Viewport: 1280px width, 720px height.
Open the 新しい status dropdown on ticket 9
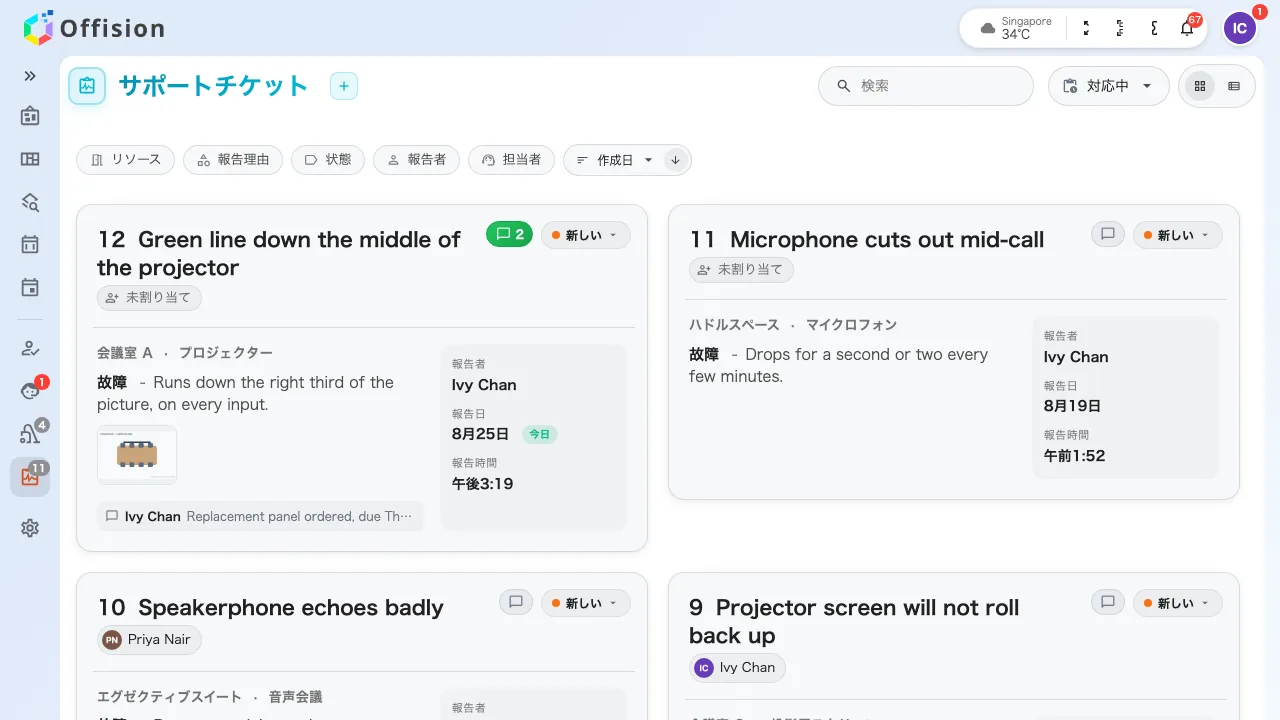click(x=1177, y=603)
